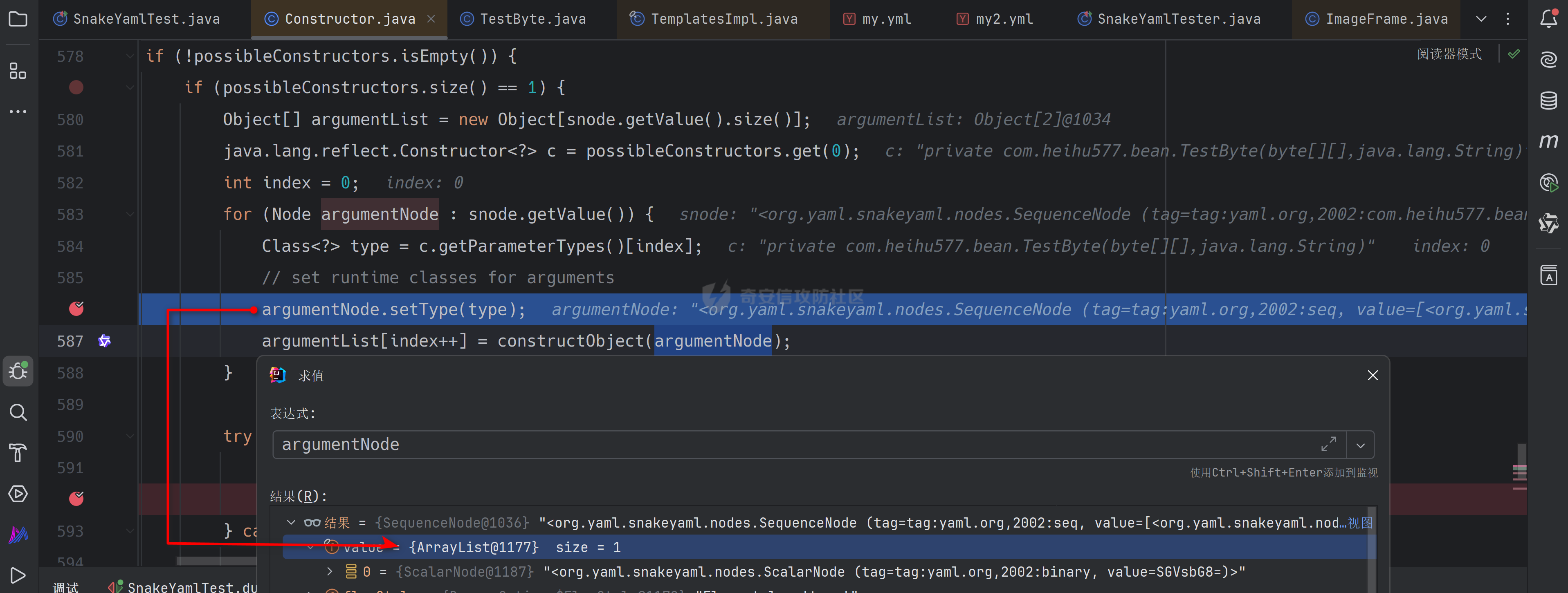Screen dimensions: 1568x593
Task: Click argumentNode in constructObject call
Action: tap(713, 341)
